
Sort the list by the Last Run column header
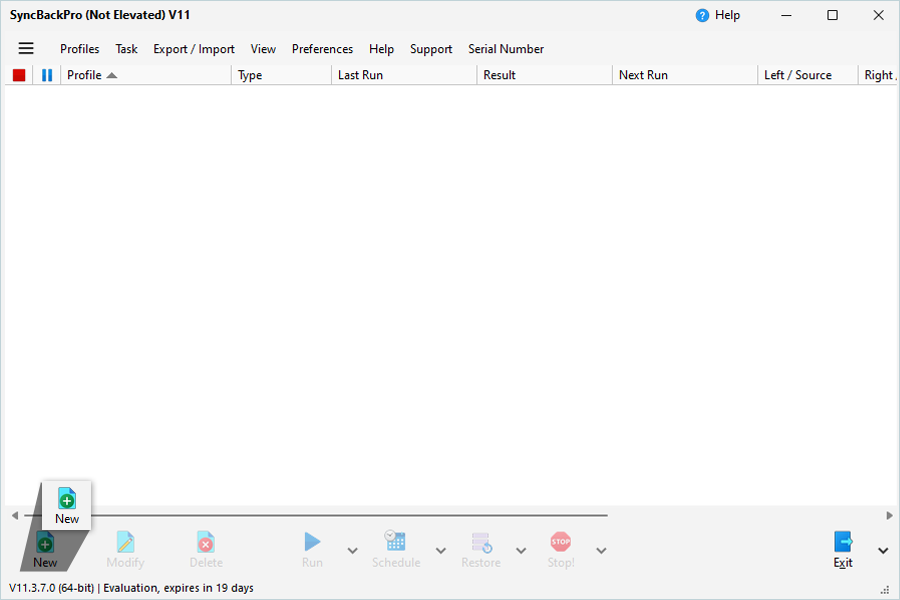click(x=404, y=75)
